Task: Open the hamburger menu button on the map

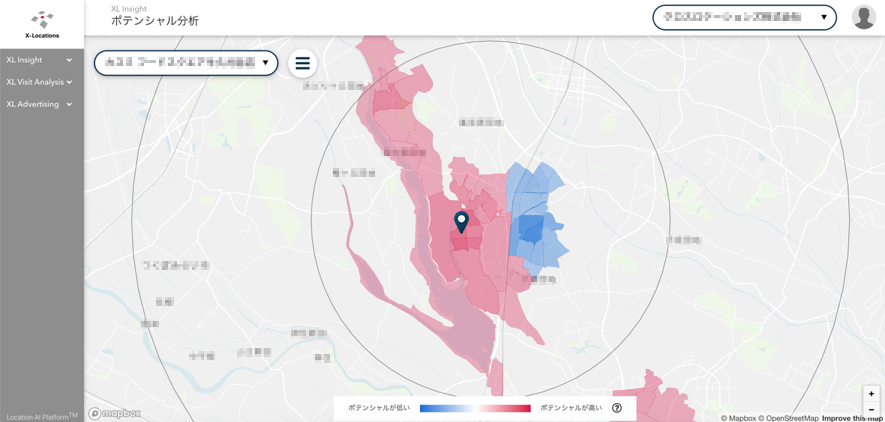Action: (x=303, y=63)
